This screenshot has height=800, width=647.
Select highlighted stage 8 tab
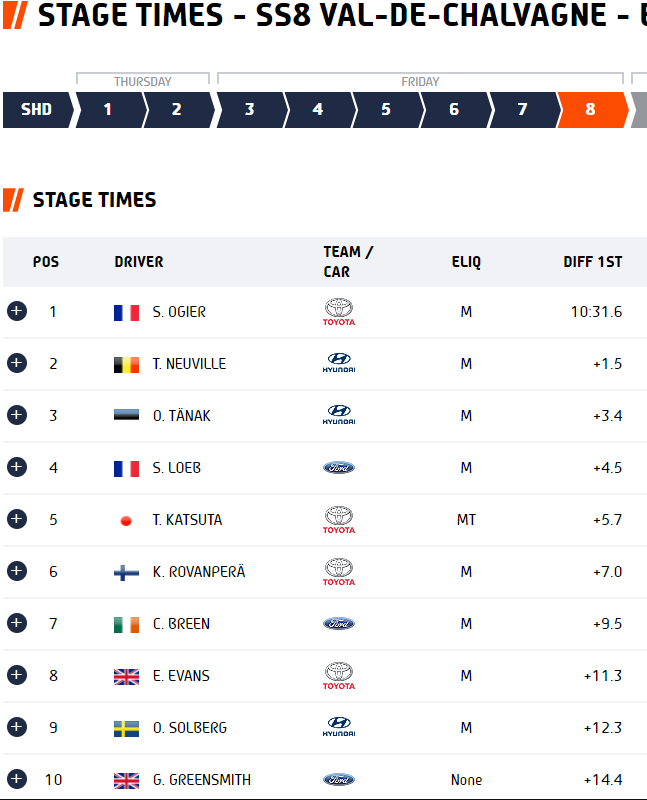tap(593, 110)
